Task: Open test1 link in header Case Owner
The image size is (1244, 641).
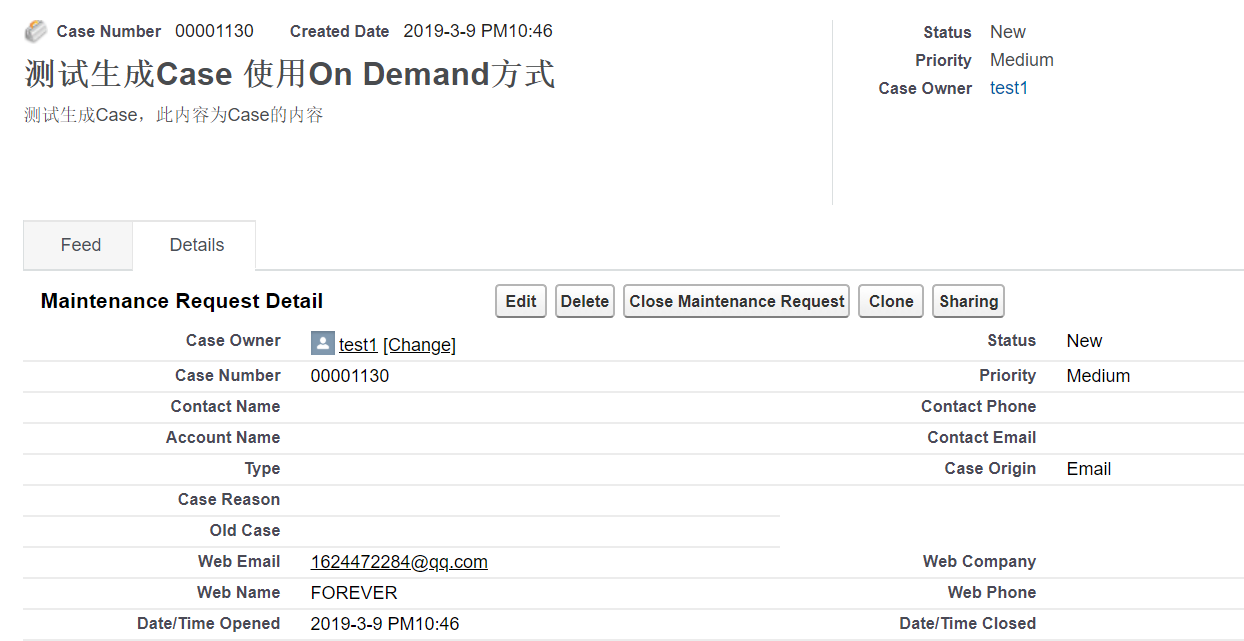Action: [x=1009, y=88]
